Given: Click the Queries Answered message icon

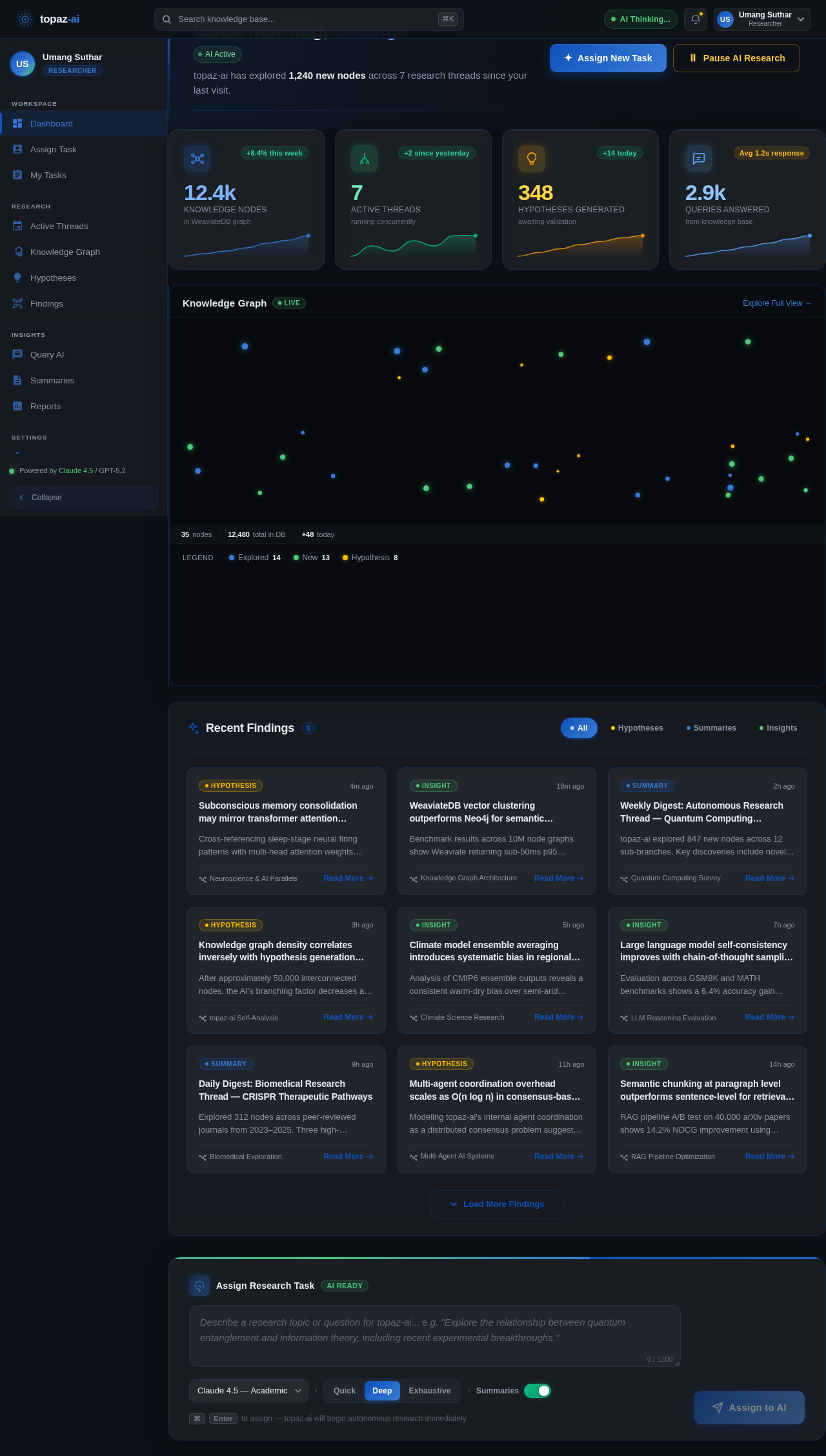Looking at the screenshot, I should coord(699,159).
